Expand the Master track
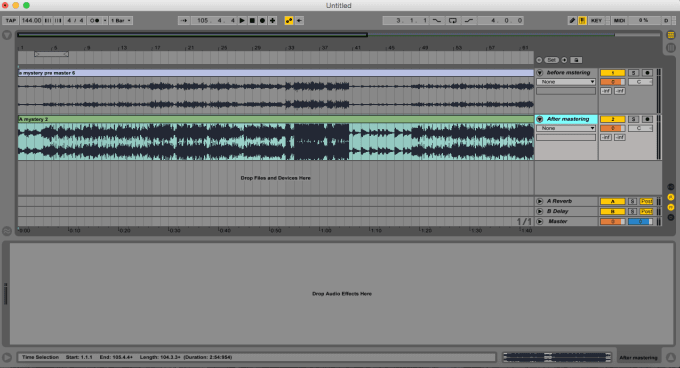This screenshot has height=368, width=680. tap(539, 221)
